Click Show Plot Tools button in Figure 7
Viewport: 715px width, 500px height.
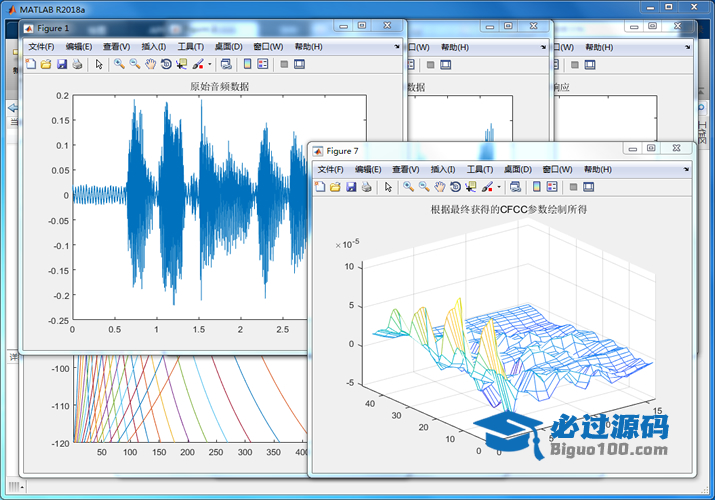589,187
